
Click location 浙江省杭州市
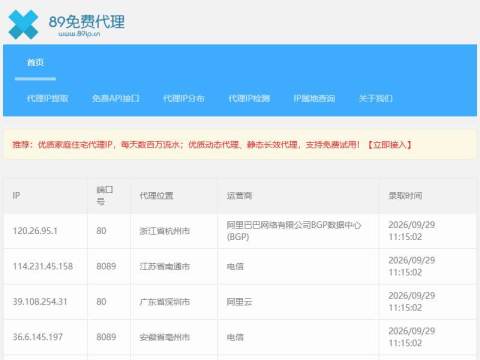[x=165, y=231]
